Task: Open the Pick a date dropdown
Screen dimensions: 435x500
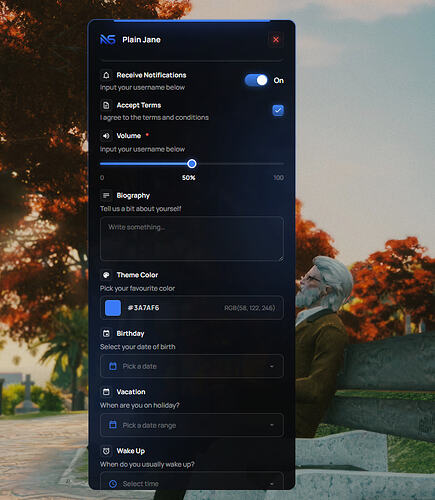Action: (x=192, y=366)
